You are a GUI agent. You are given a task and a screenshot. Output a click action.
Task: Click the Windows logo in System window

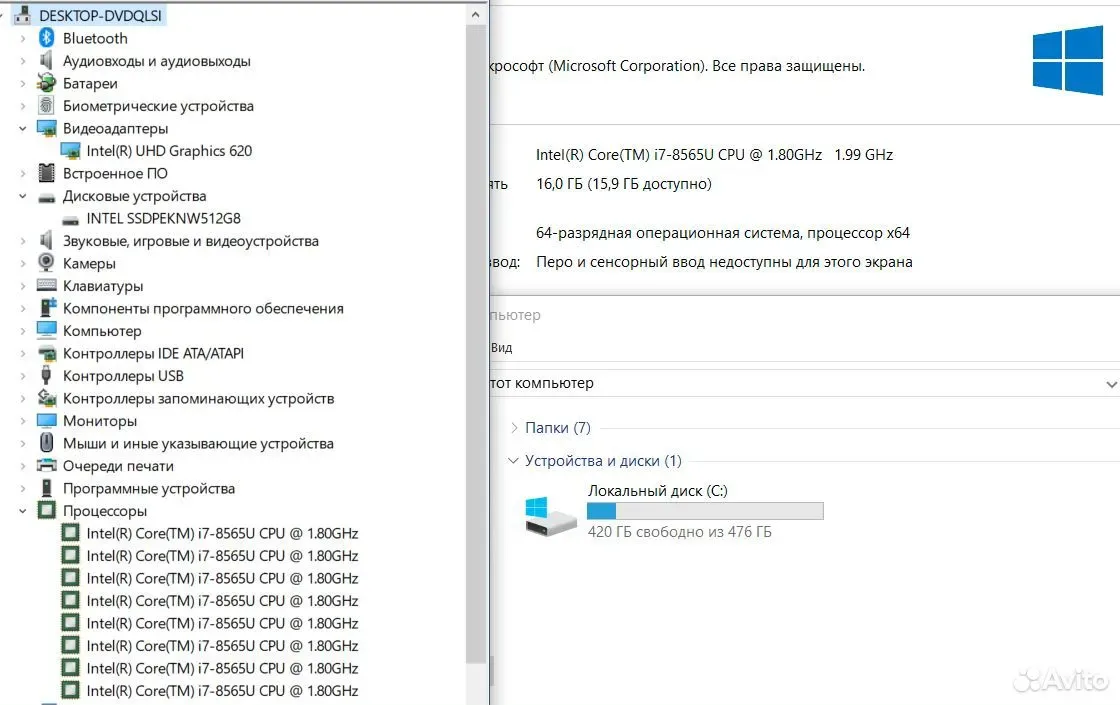pos(1068,60)
